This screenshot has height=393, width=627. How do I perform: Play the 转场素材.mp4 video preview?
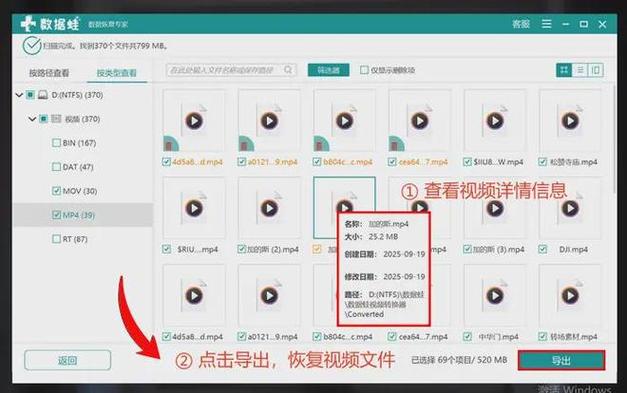tap(570, 295)
